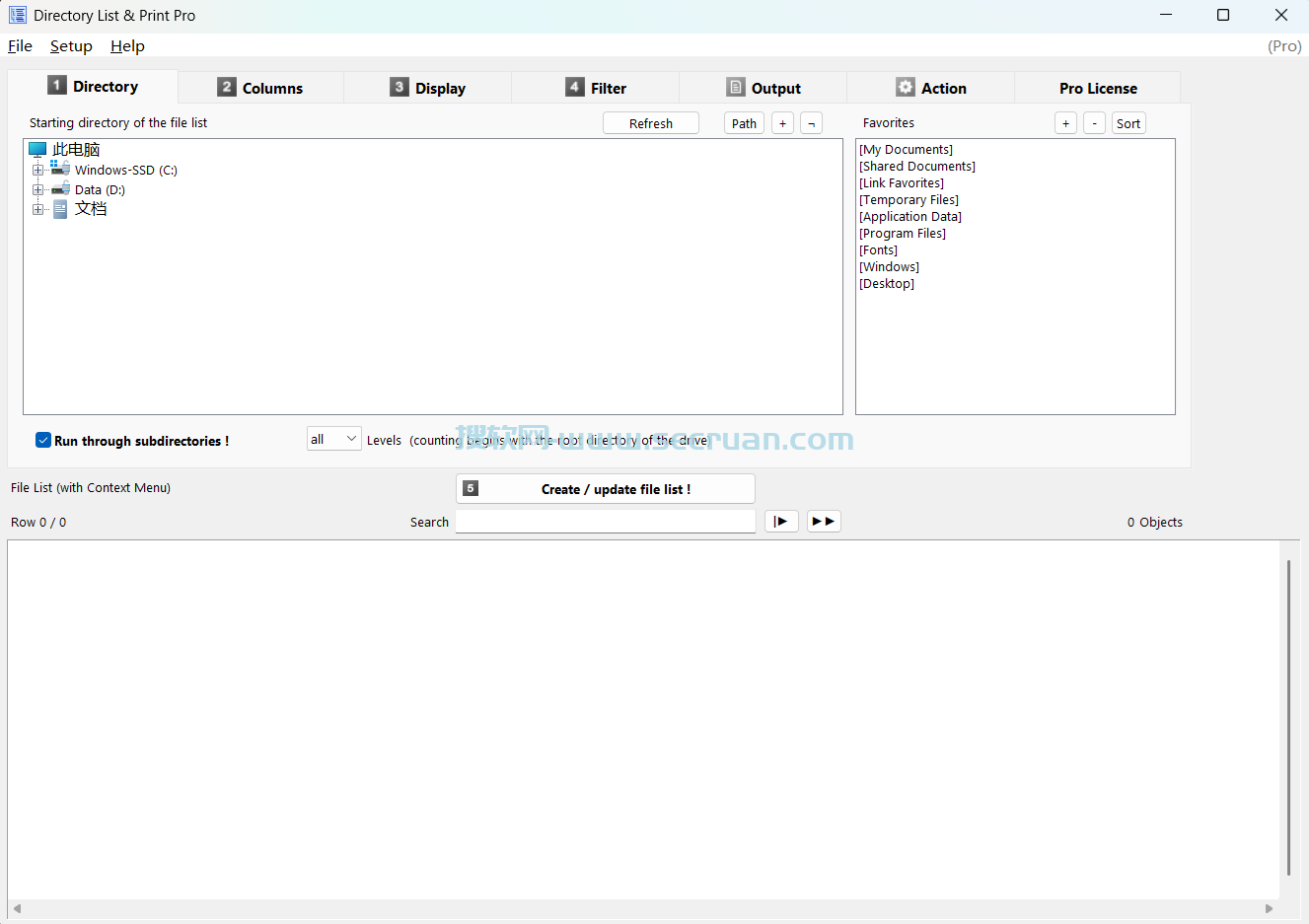1309x924 pixels.
Task: Click the 此电脑 computer icon
Action: pos(37,150)
